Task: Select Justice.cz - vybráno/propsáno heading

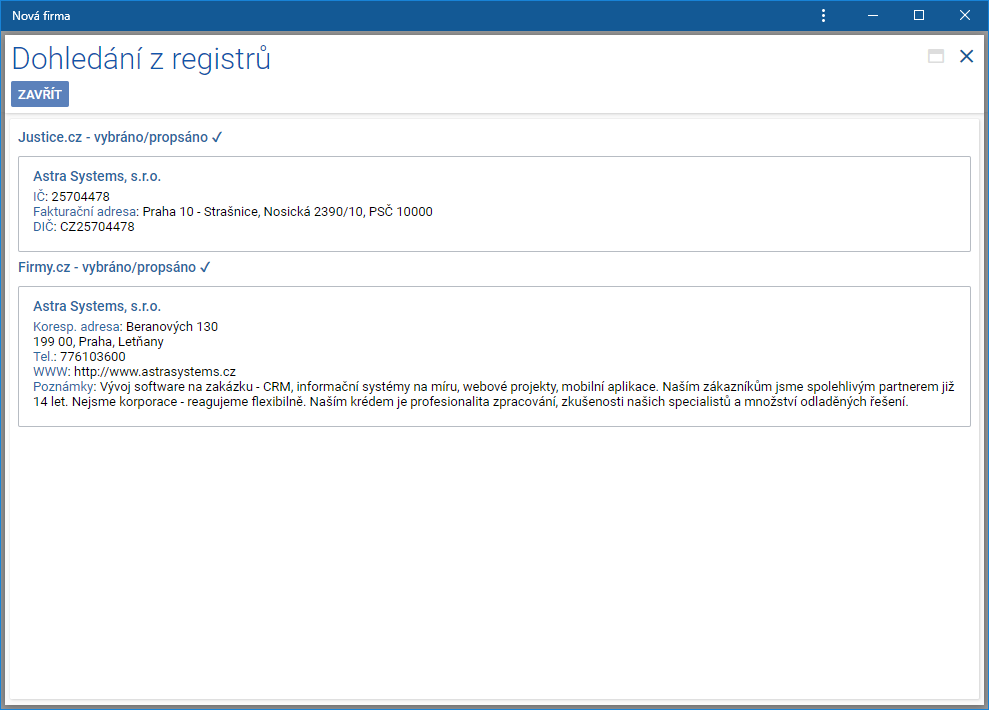Action: [120, 137]
